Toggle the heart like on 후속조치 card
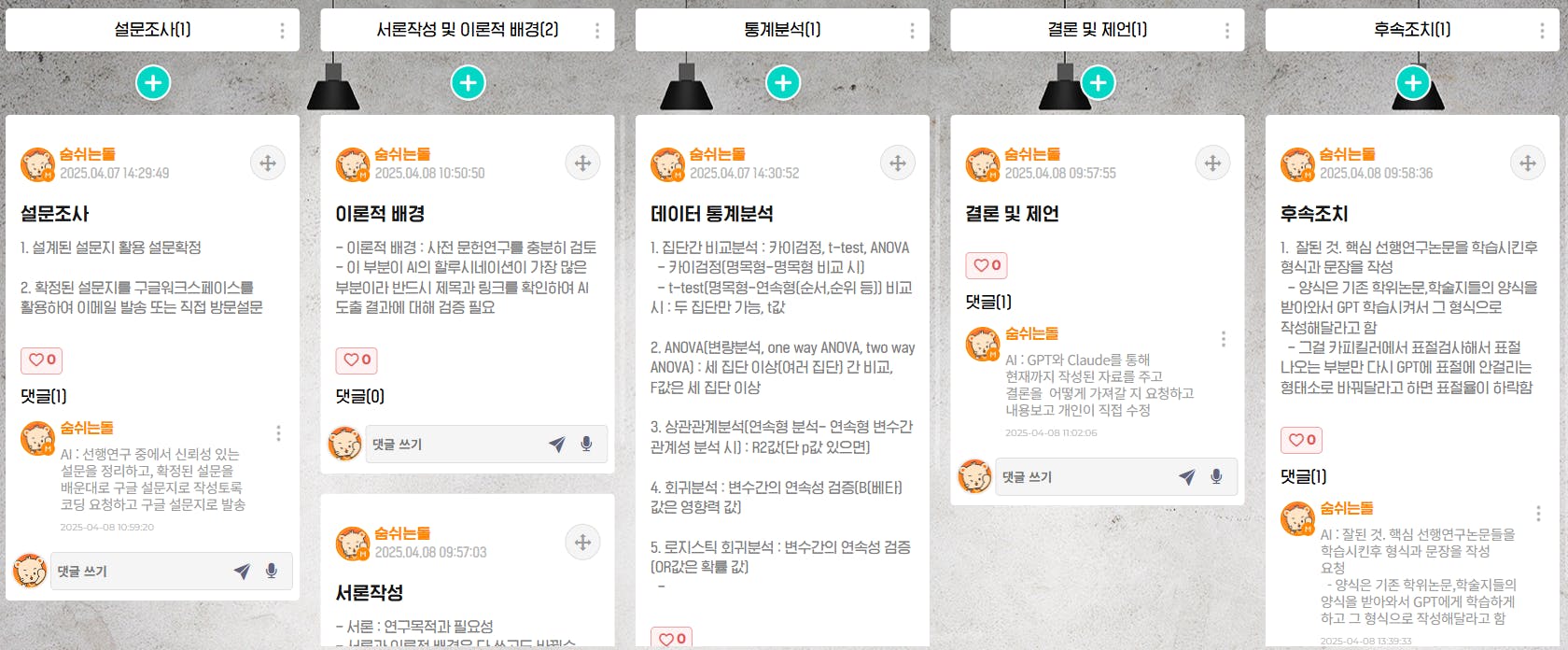The height and width of the screenshot is (650, 1568). click(x=1301, y=440)
